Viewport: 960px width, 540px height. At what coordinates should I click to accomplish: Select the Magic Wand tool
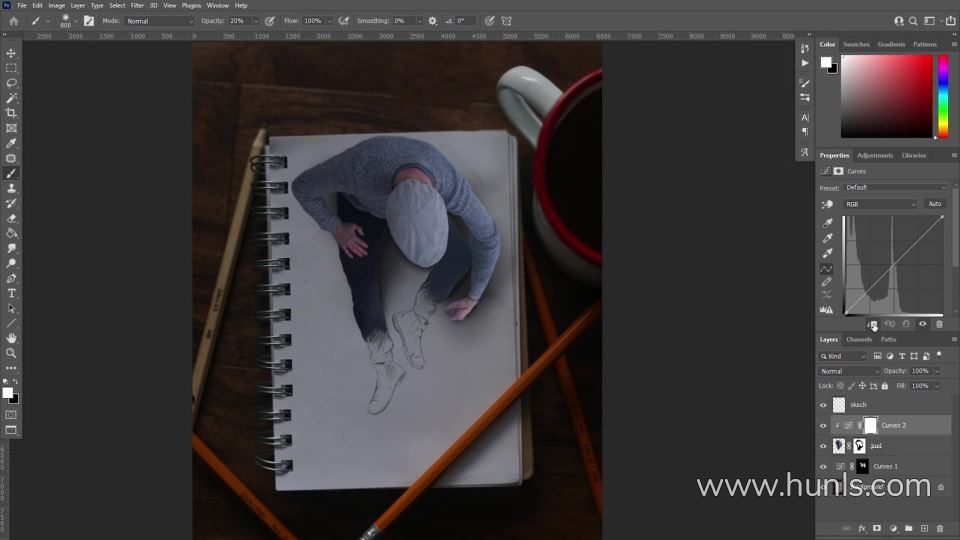click(11, 98)
